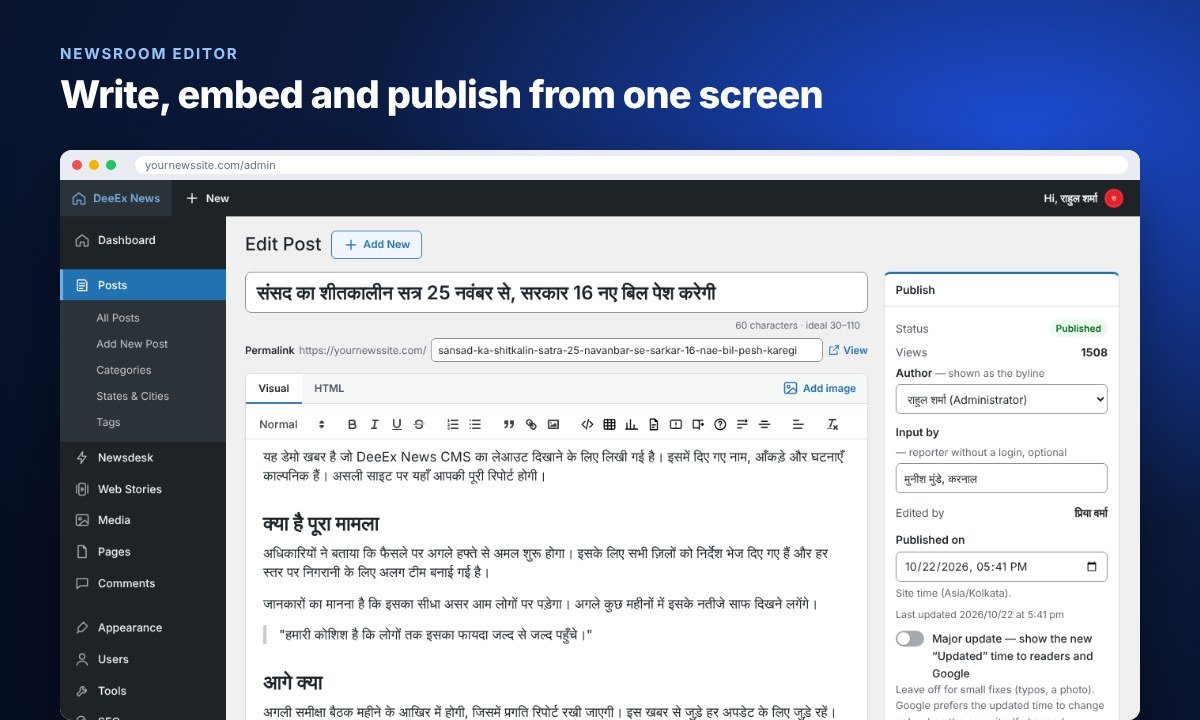1200x720 pixels.
Task: Click the heading 'आगे क्या'
Action: click(x=293, y=683)
